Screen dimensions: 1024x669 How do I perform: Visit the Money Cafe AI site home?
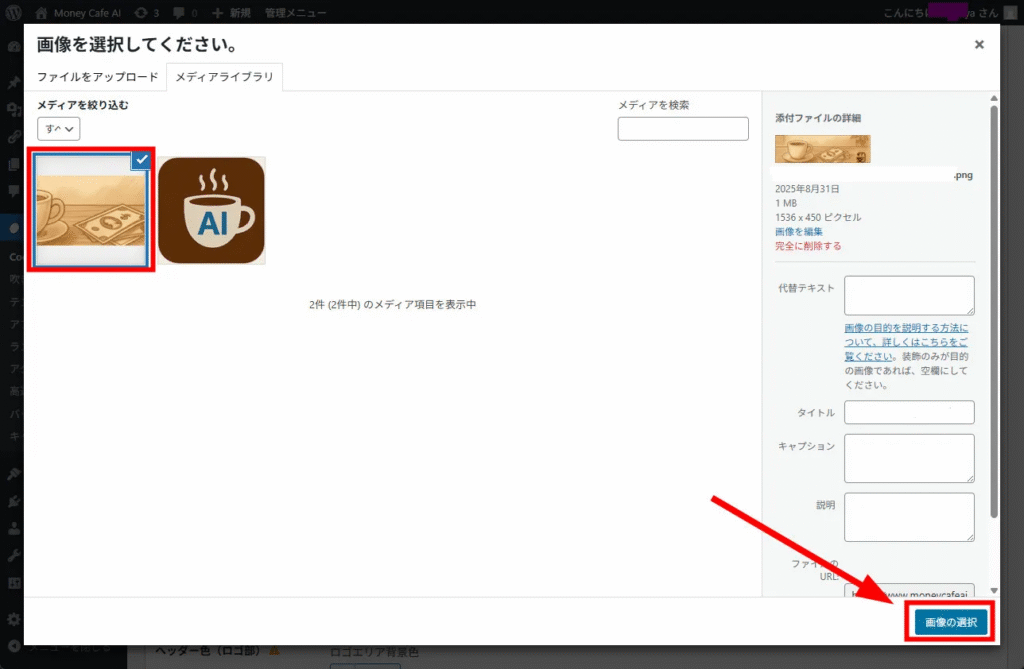78,12
